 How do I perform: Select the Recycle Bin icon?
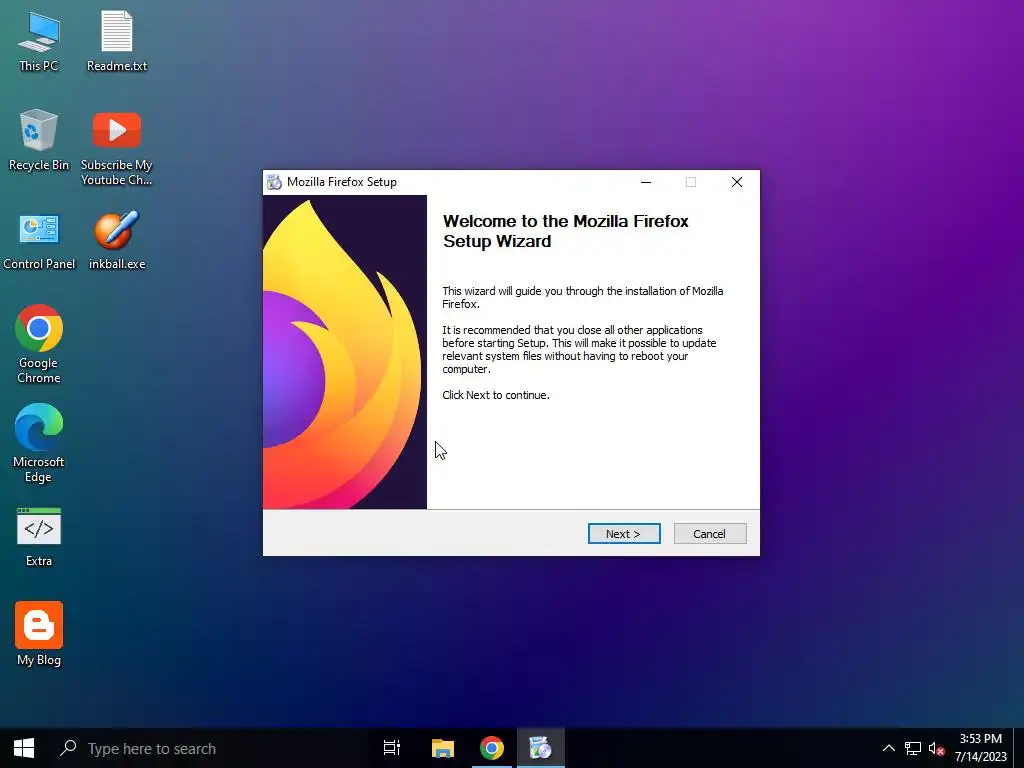tap(39, 140)
